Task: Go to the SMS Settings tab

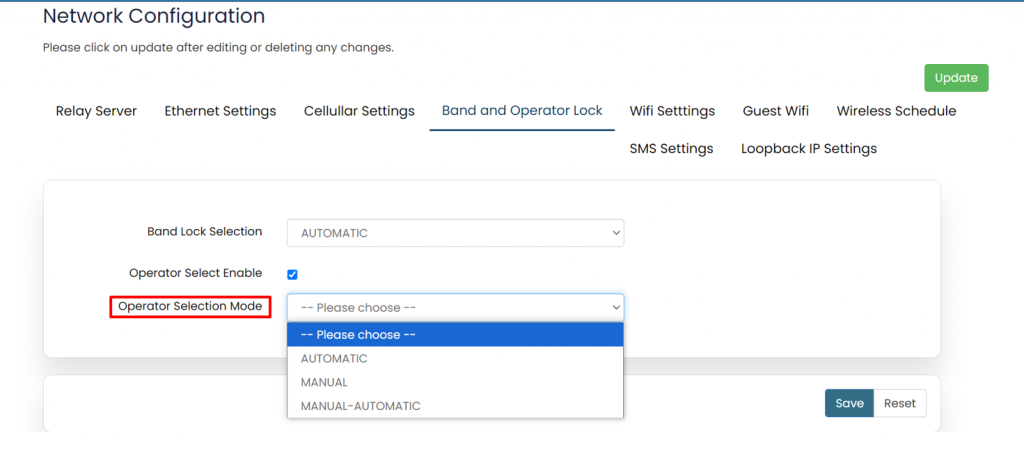Action: tap(671, 149)
